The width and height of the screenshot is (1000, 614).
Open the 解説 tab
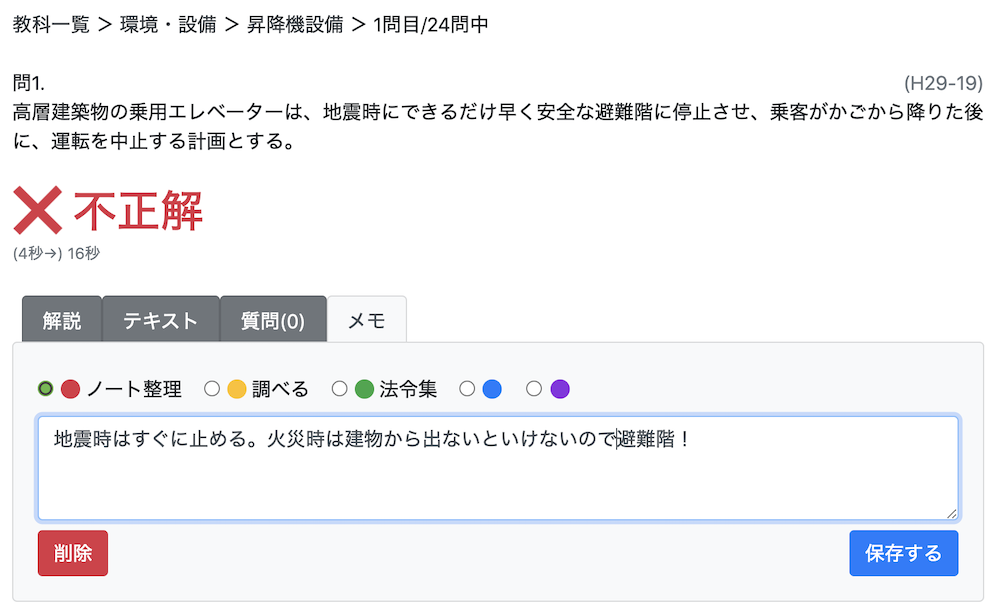click(62, 321)
